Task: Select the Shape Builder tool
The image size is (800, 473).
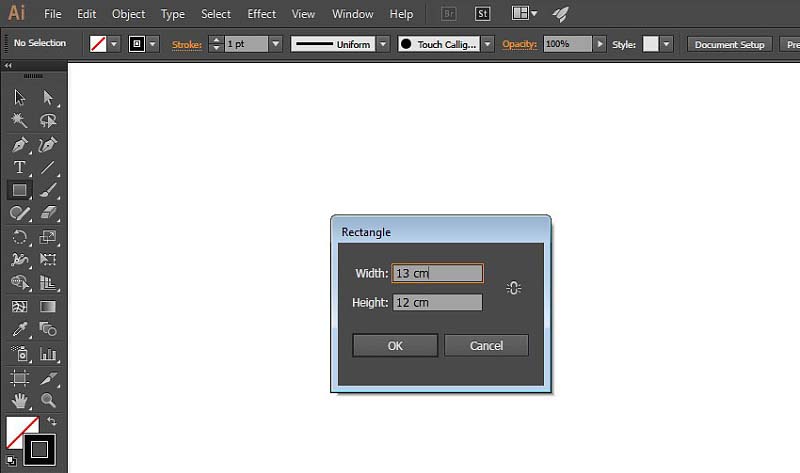Action: [x=19, y=282]
